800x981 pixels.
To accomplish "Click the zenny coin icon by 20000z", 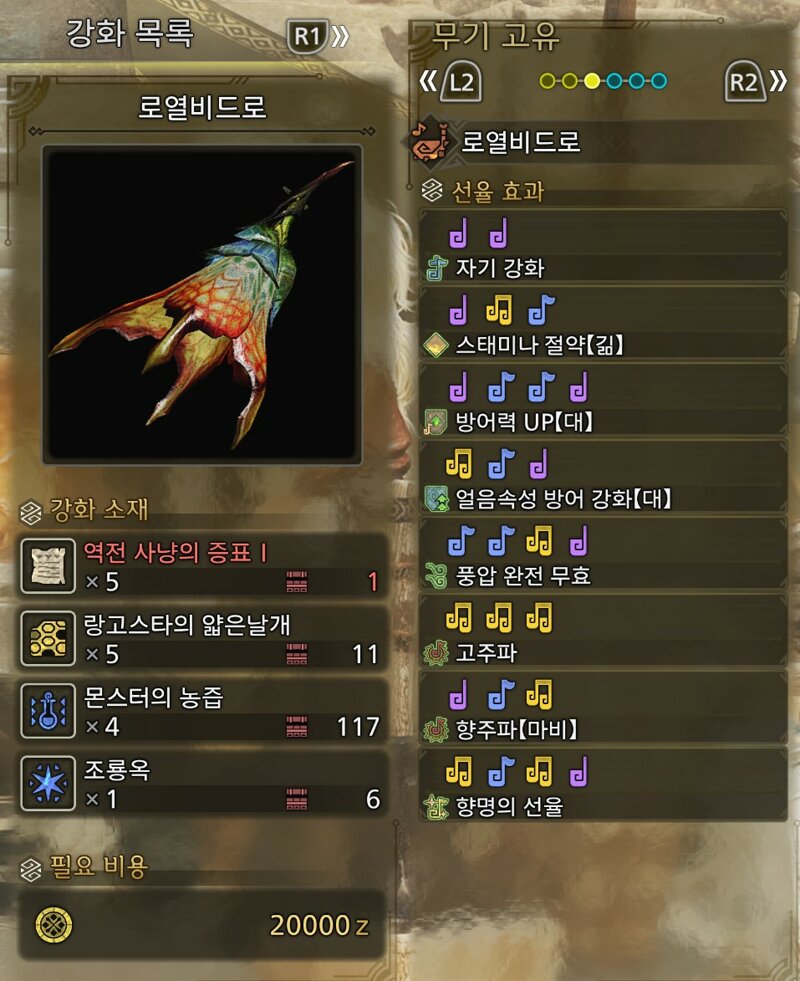I will click(x=54, y=925).
